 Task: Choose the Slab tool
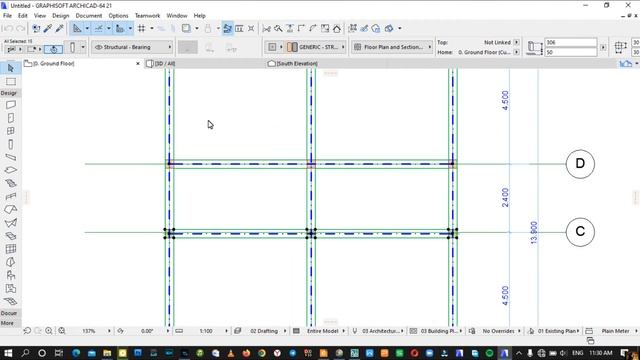11,170
